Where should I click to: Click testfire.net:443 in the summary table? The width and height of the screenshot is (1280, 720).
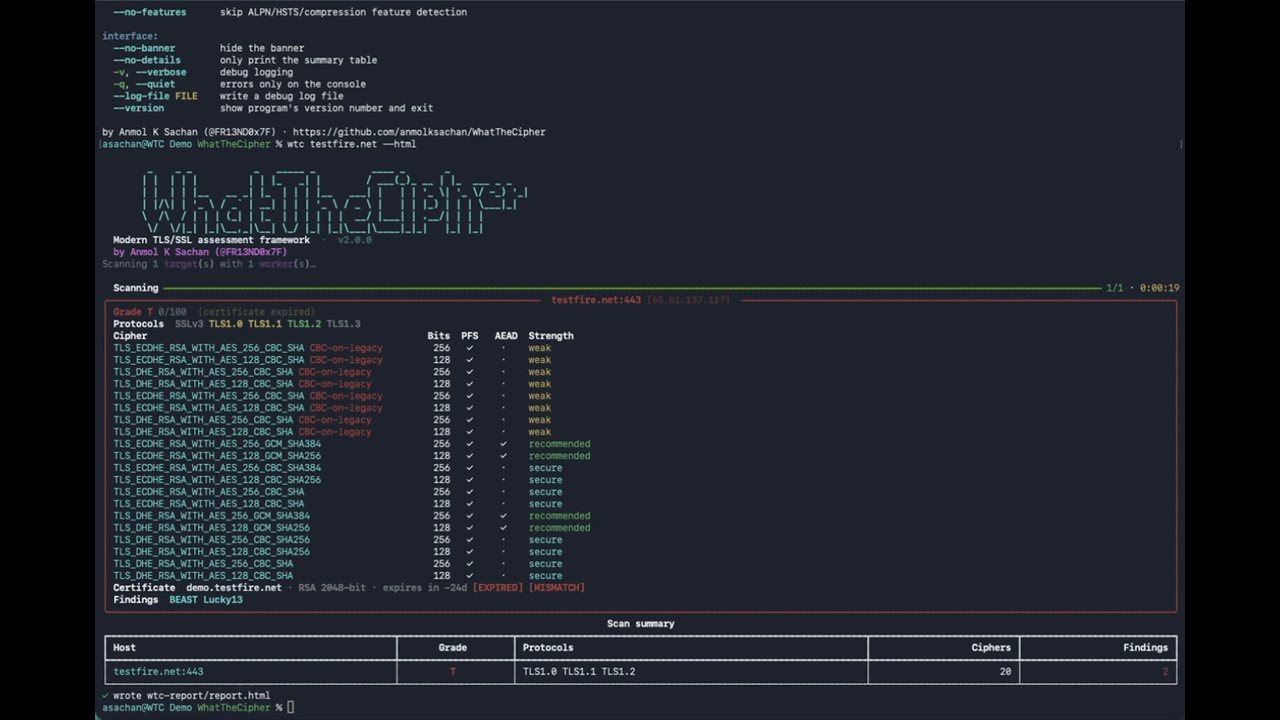click(x=158, y=672)
